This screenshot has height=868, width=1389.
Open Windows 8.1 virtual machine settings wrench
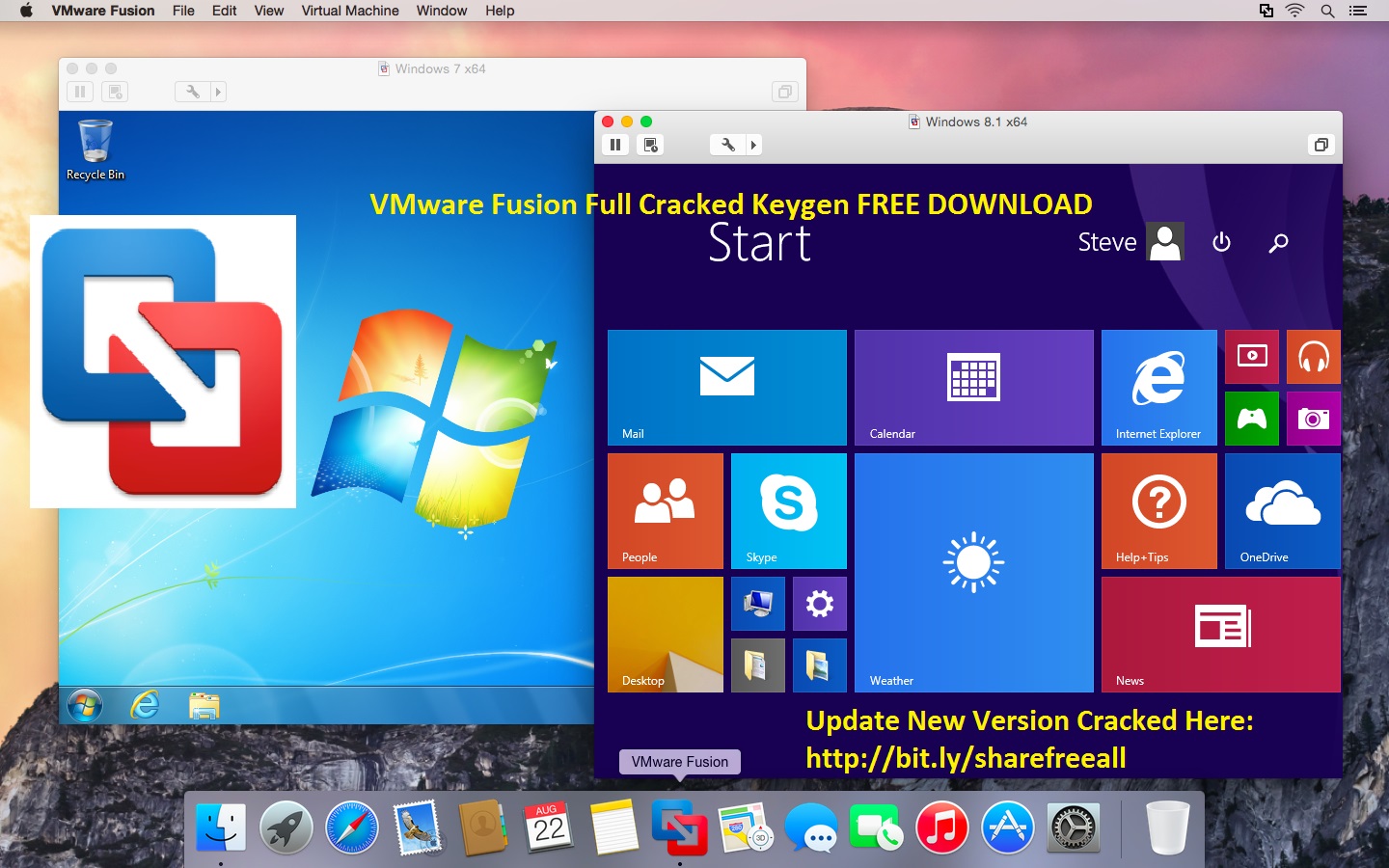pos(726,145)
